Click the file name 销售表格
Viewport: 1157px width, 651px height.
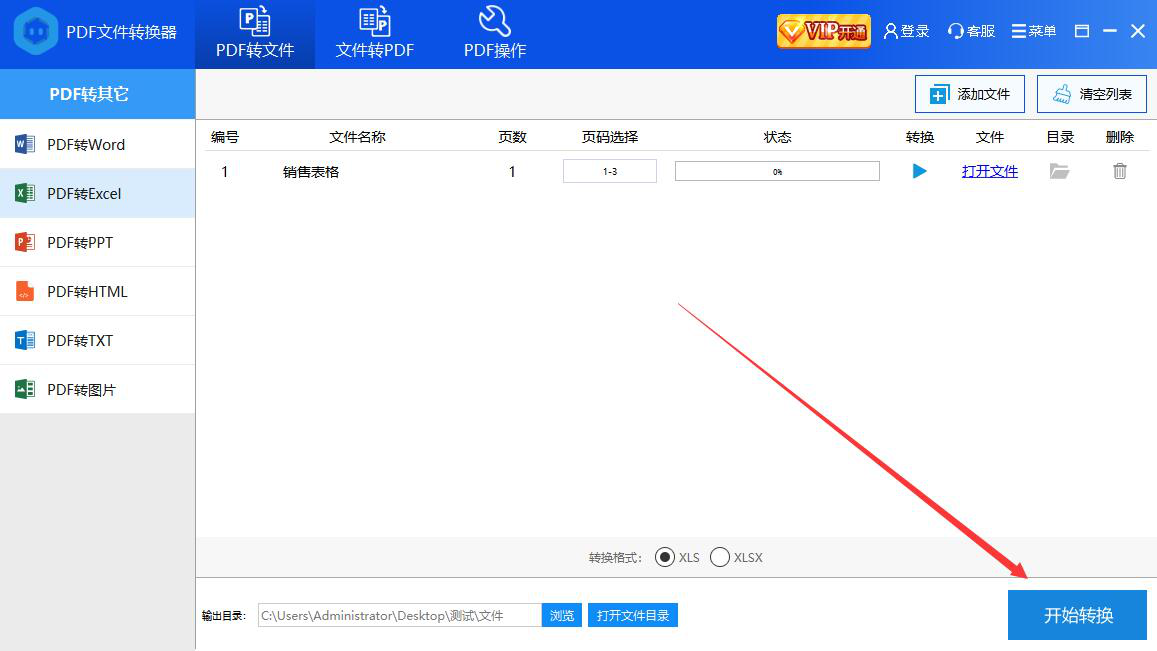tap(311, 172)
